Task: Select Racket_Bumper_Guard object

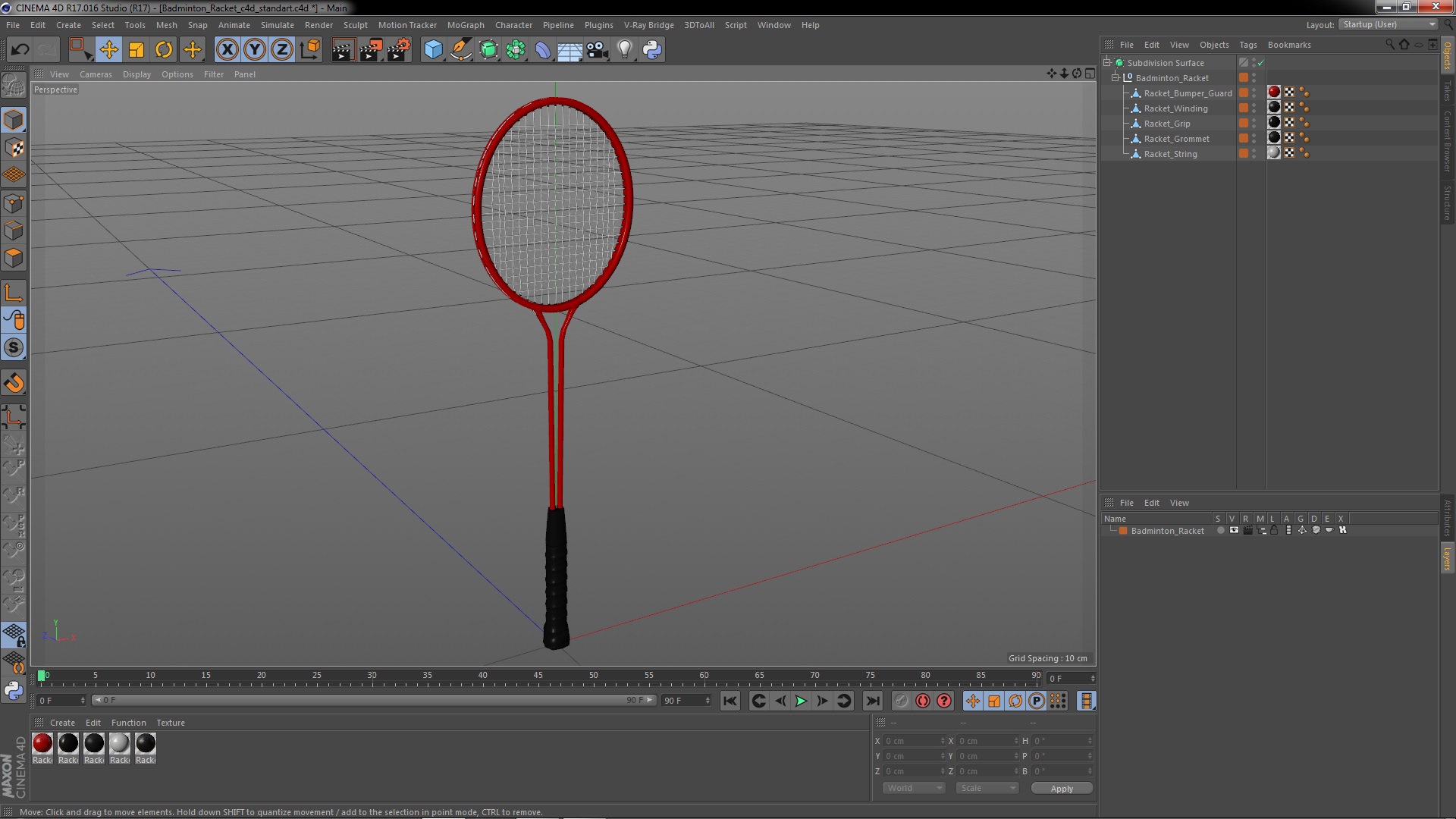Action: coord(1188,93)
